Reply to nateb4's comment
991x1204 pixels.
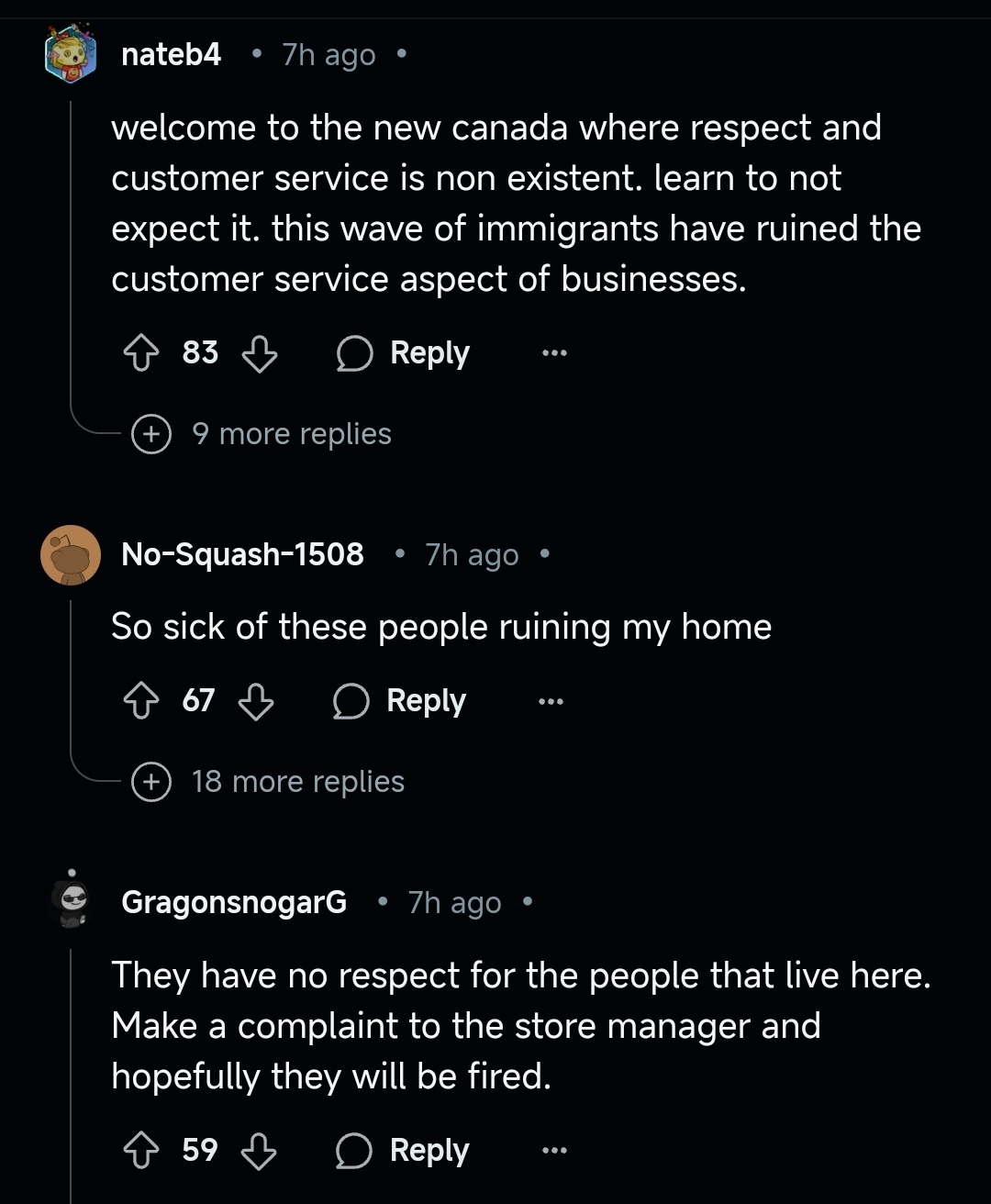404,353
